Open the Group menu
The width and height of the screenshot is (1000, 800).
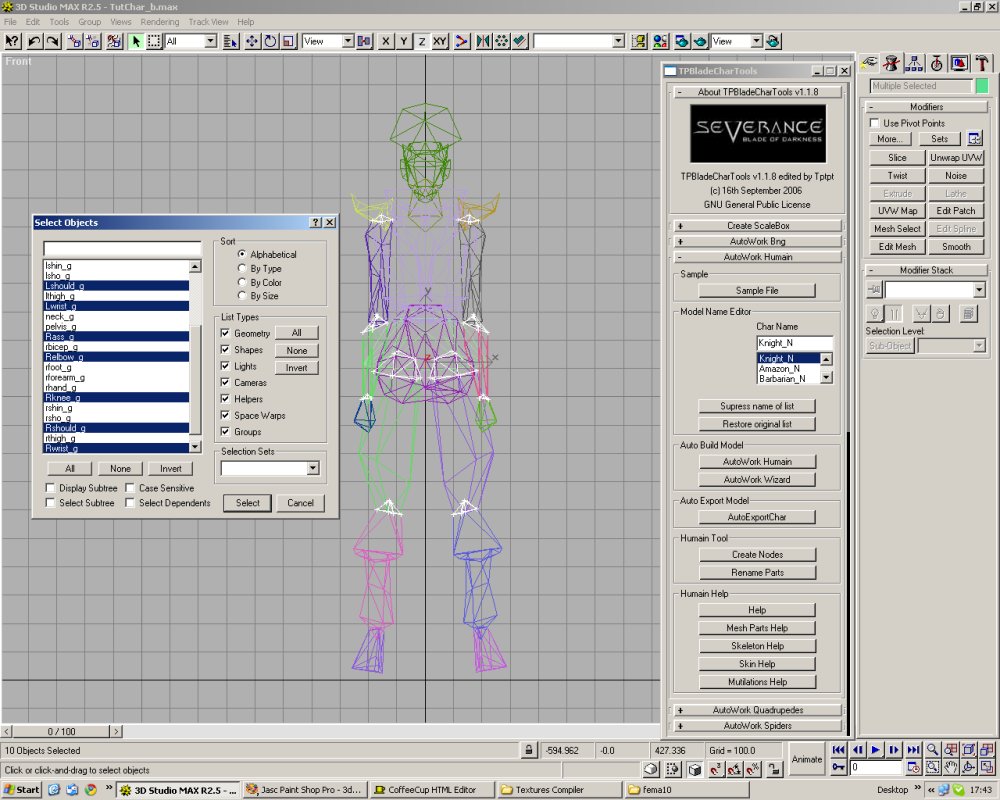pos(89,22)
